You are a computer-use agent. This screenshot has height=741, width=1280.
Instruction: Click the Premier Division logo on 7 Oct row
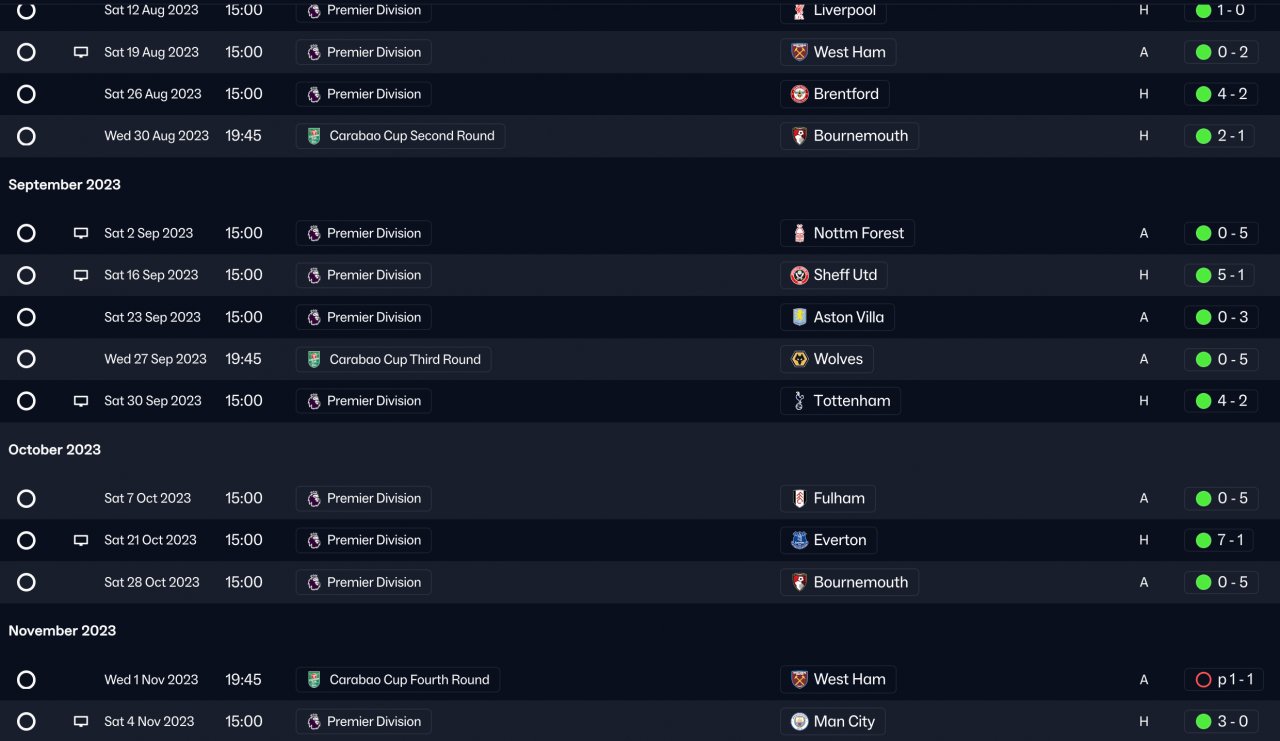click(x=314, y=498)
